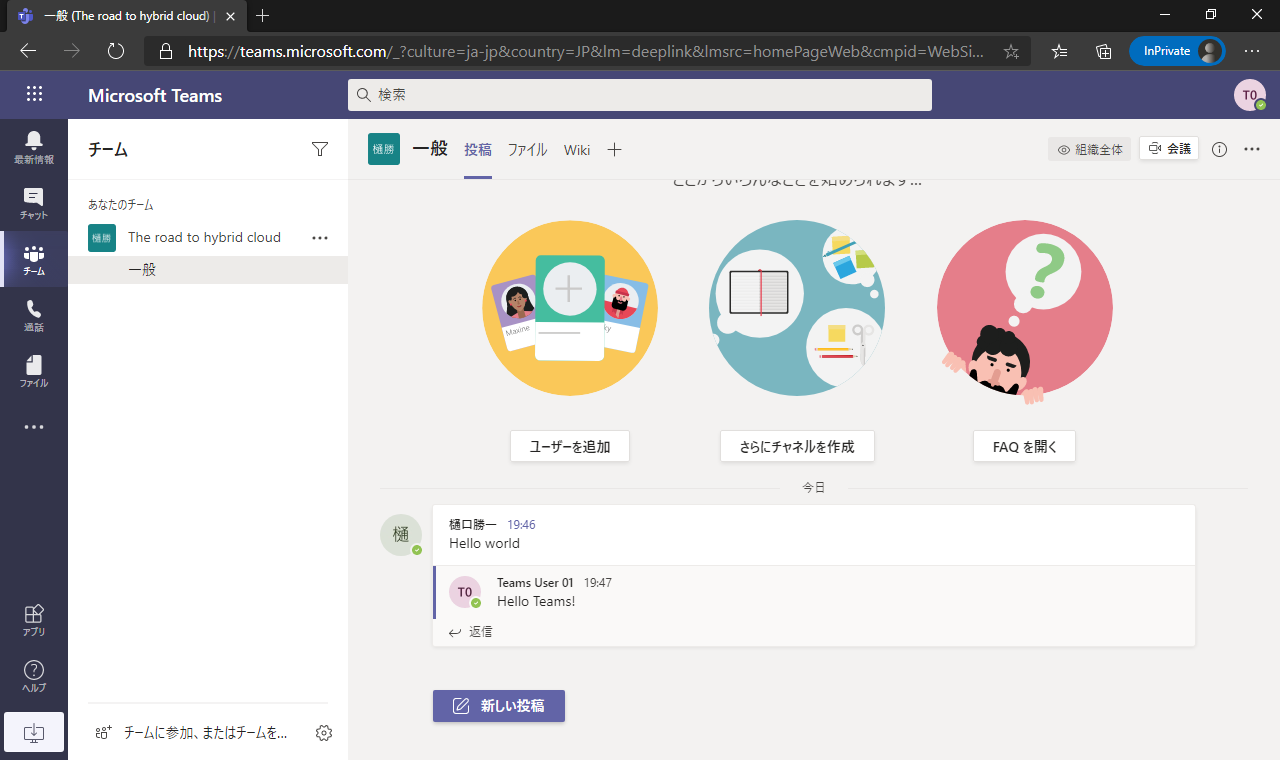Image resolution: width=1280 pixels, height=760 pixels.
Task: Click the 樋 avatar of 樋口勝一's post
Action: [x=401, y=535]
